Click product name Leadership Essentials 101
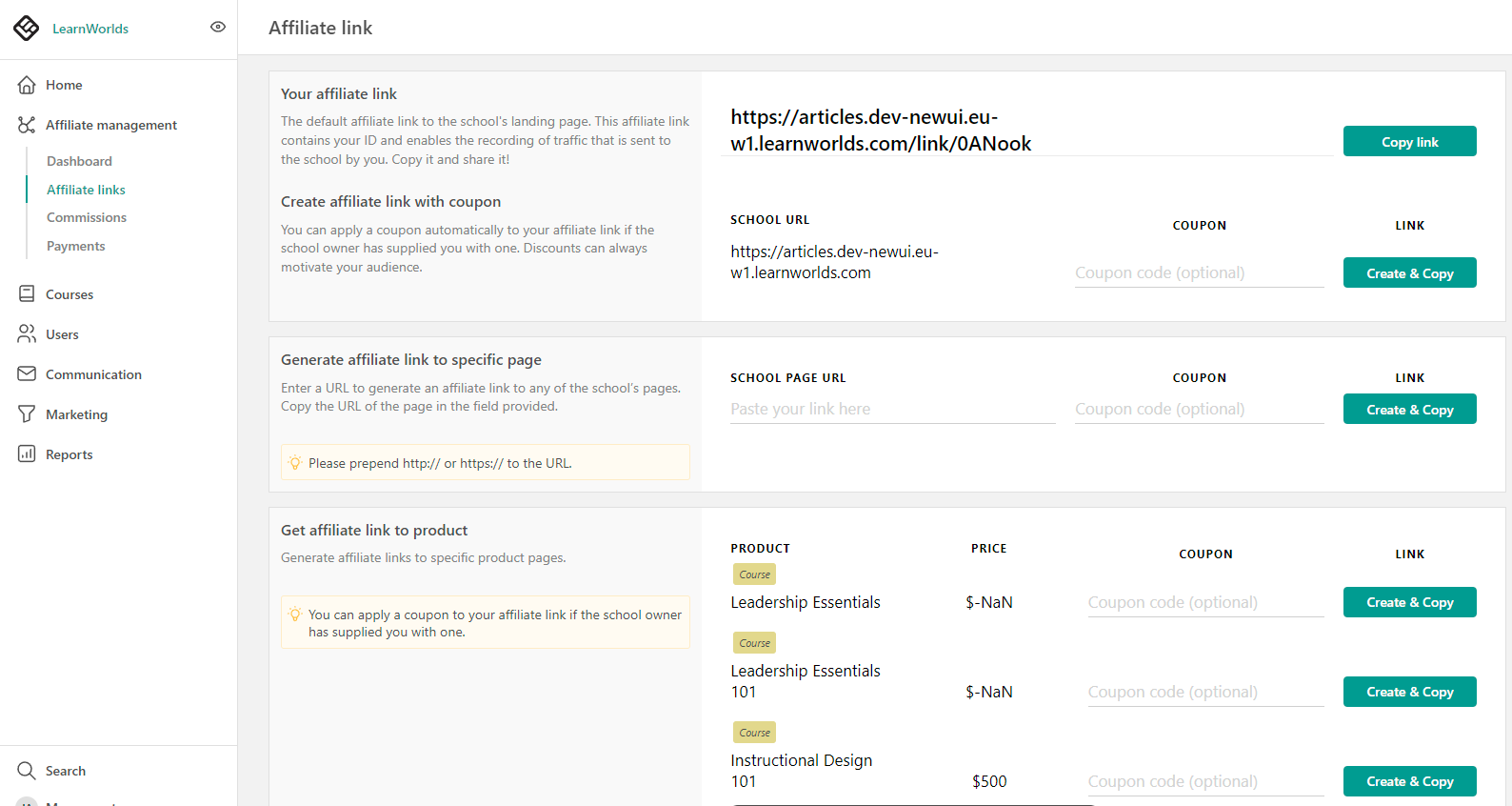 click(806, 681)
